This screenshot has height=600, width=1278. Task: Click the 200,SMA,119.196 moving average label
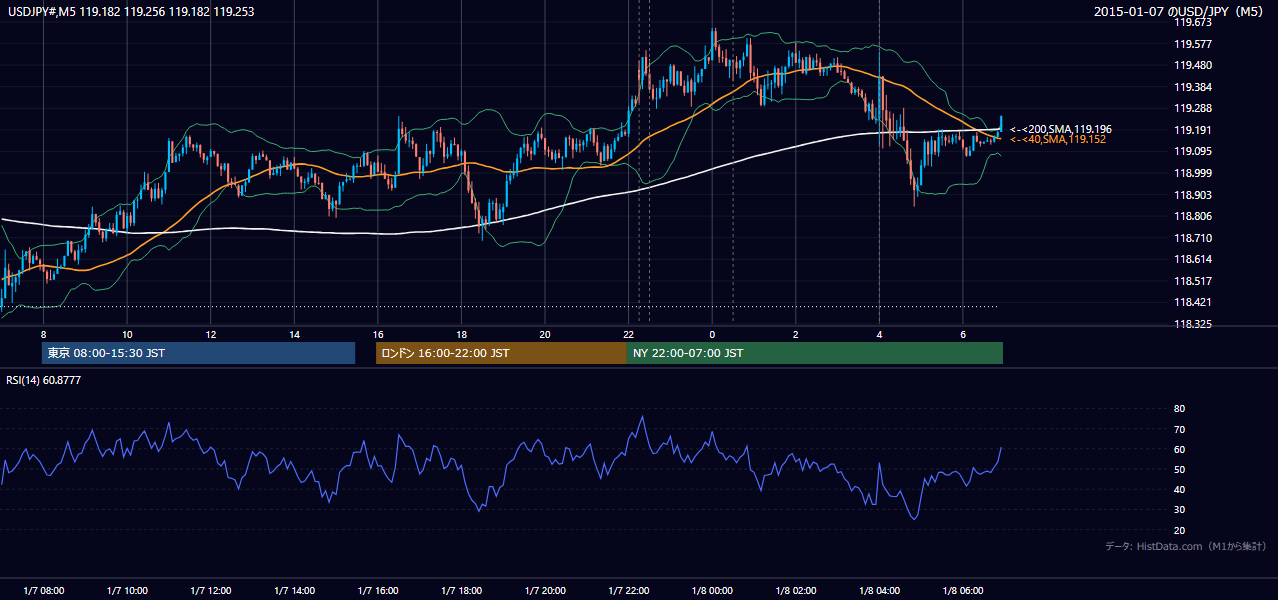pos(1061,129)
